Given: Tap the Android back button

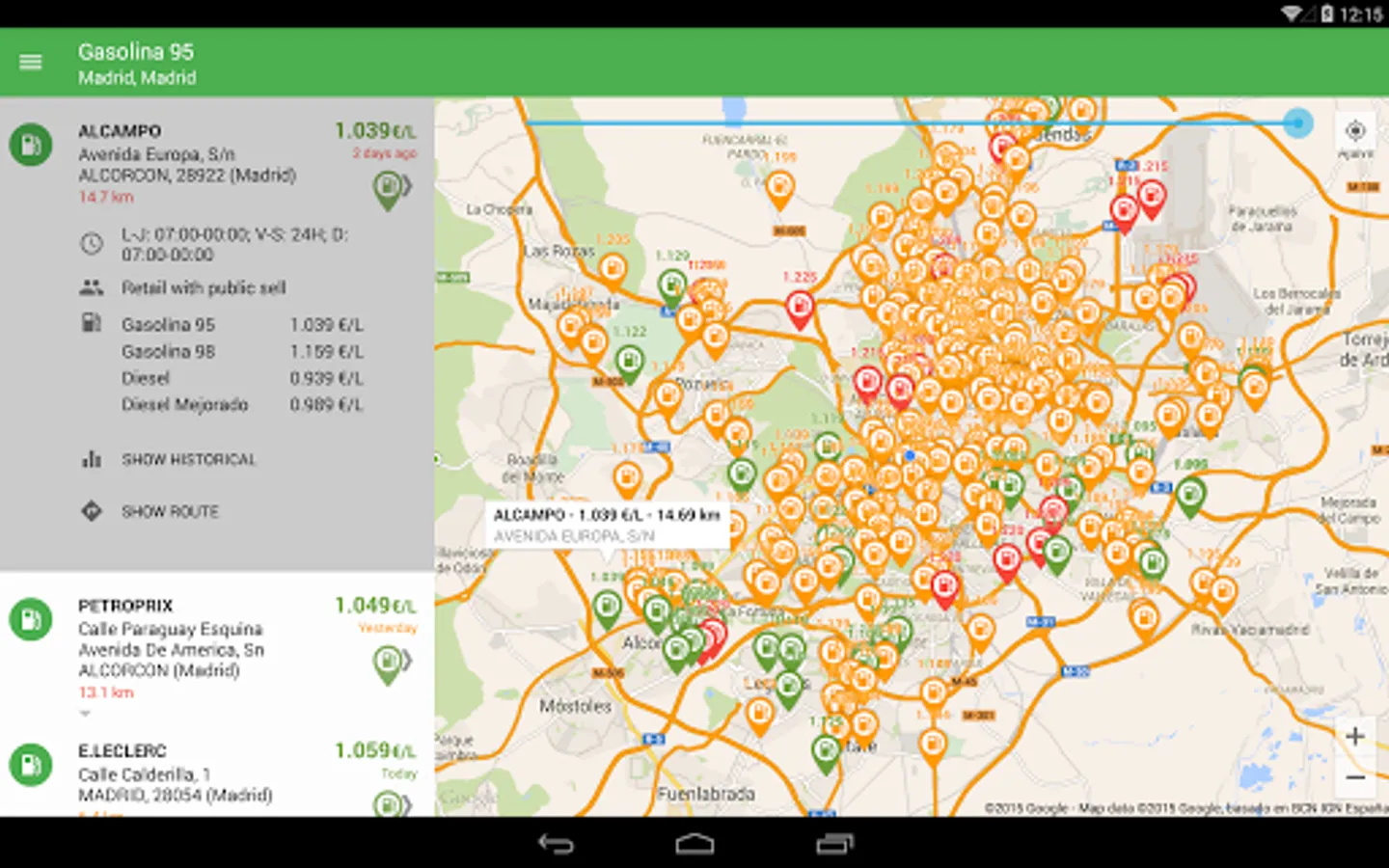Looking at the screenshot, I should [556, 844].
